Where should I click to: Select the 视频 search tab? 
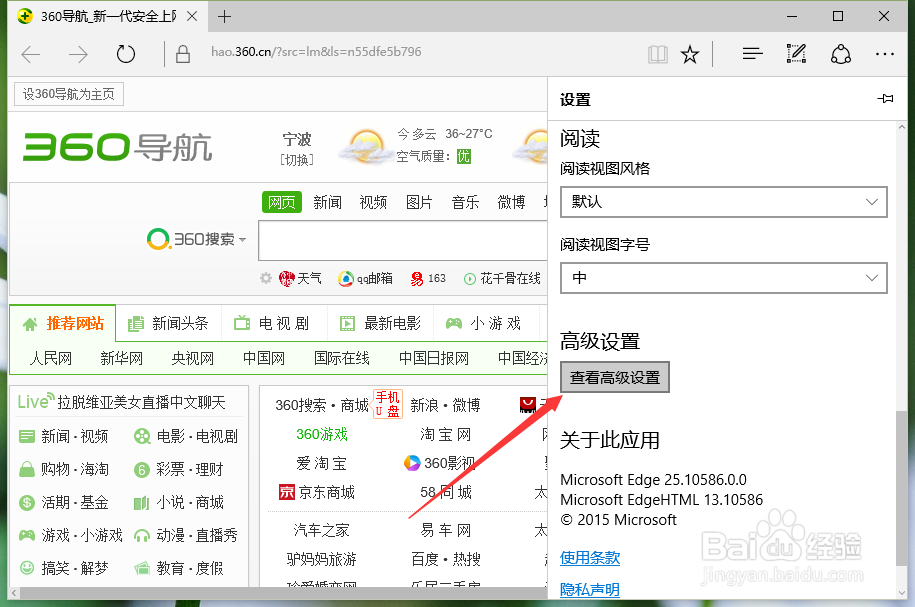point(373,202)
